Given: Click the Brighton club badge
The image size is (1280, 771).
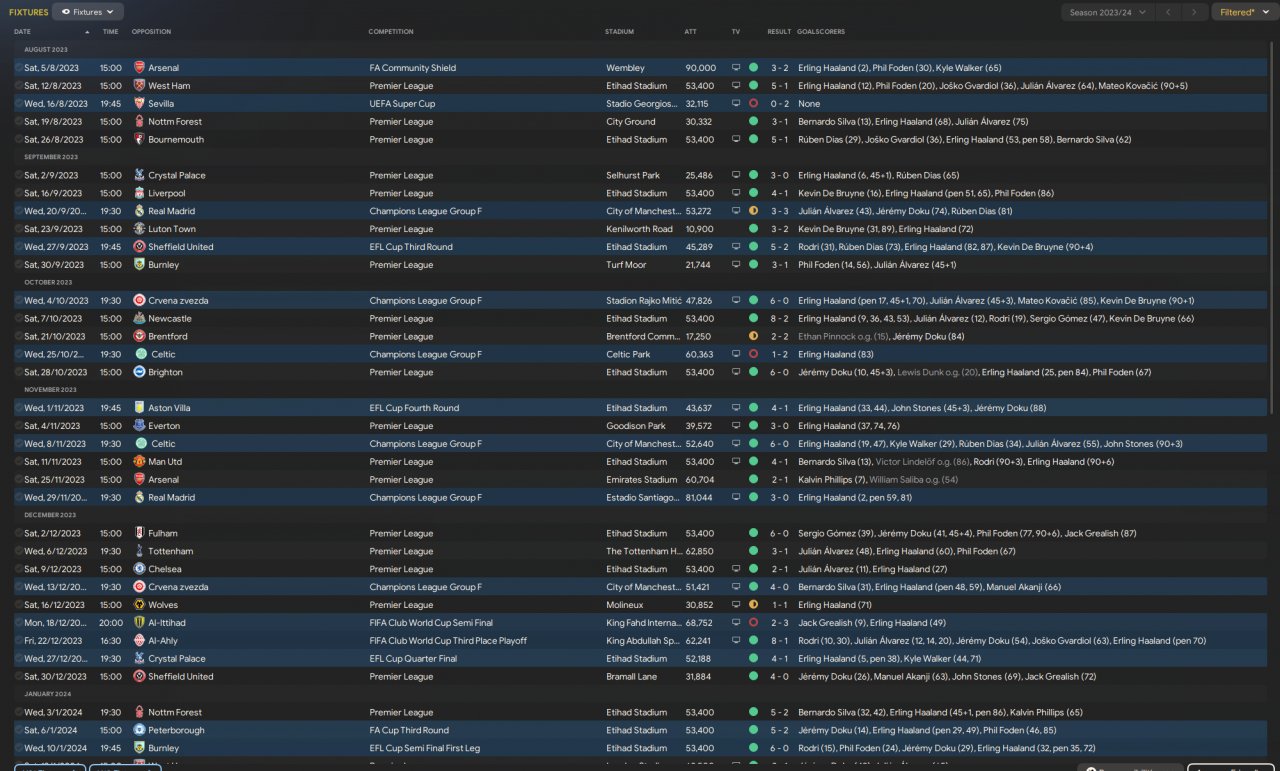Looking at the screenshot, I should pos(139,373).
